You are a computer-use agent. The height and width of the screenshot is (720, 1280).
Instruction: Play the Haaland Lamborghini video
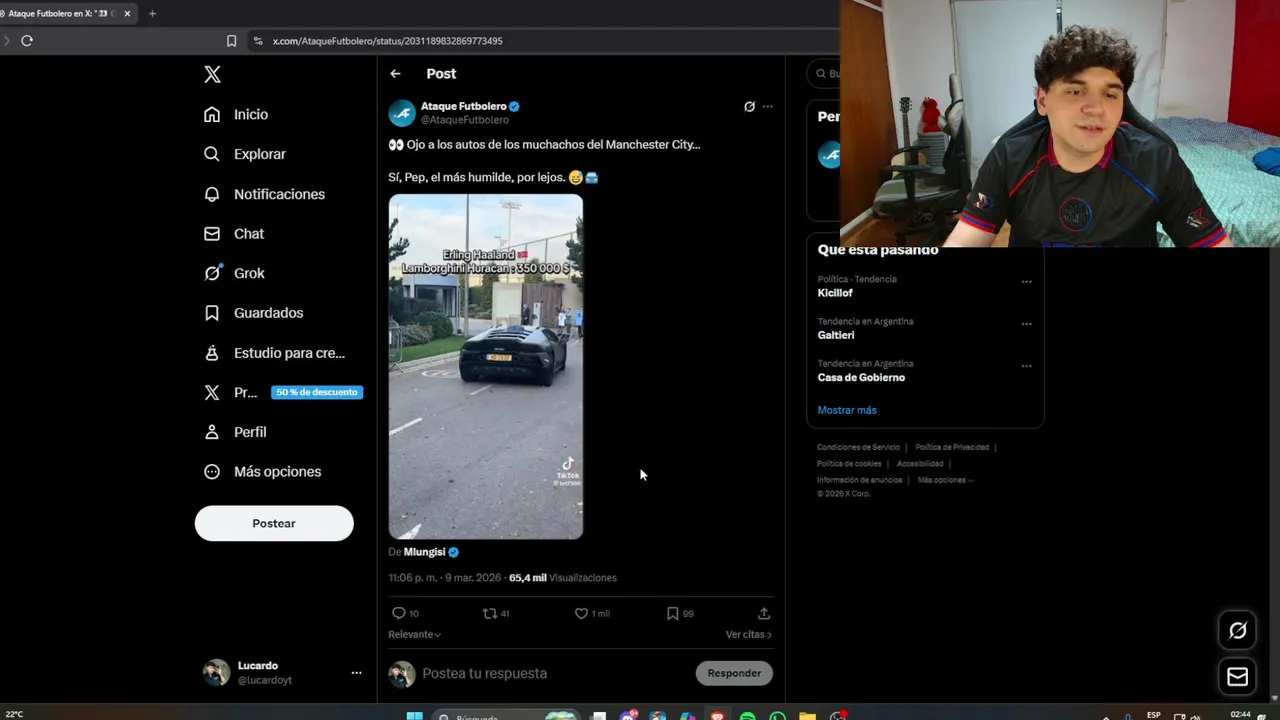486,367
